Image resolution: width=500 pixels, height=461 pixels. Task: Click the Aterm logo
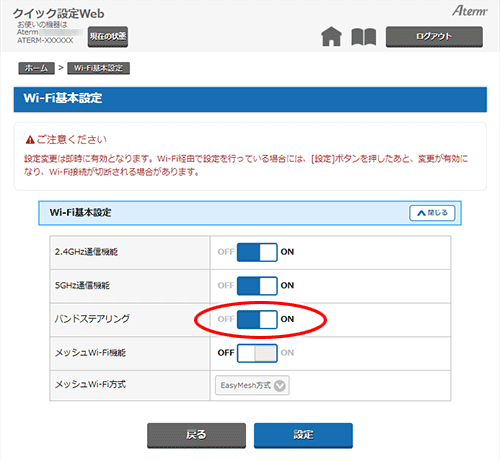(470, 11)
